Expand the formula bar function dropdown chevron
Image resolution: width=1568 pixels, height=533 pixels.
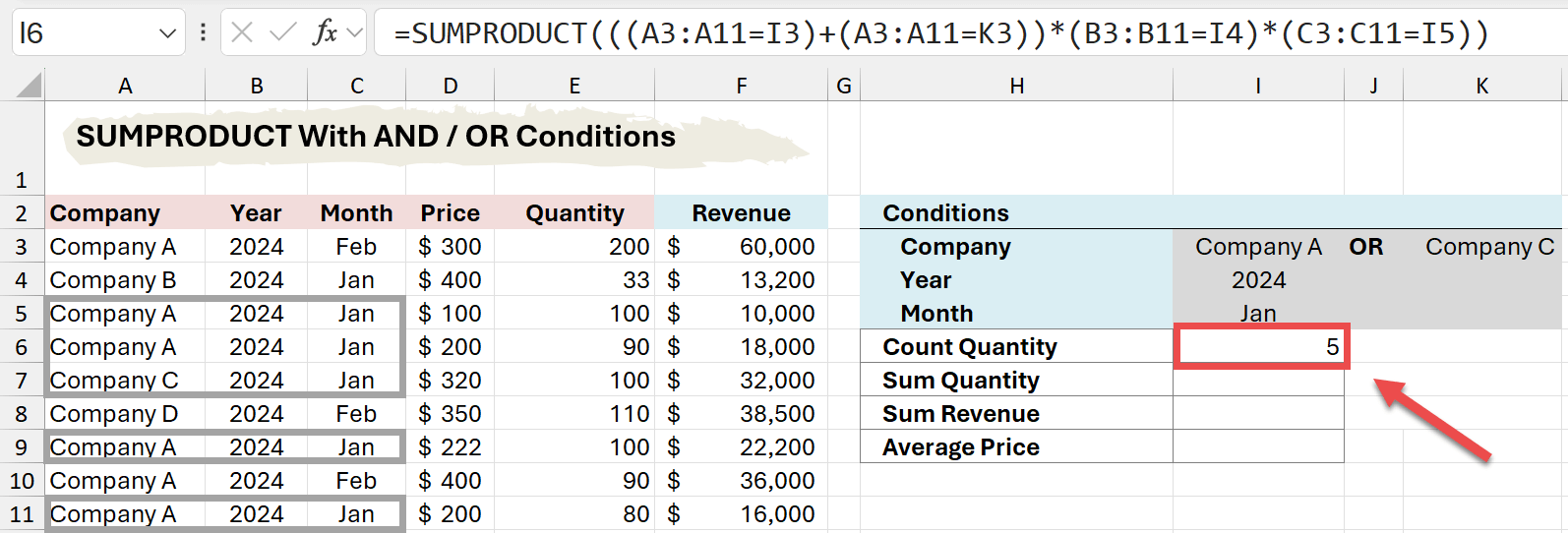[x=355, y=33]
